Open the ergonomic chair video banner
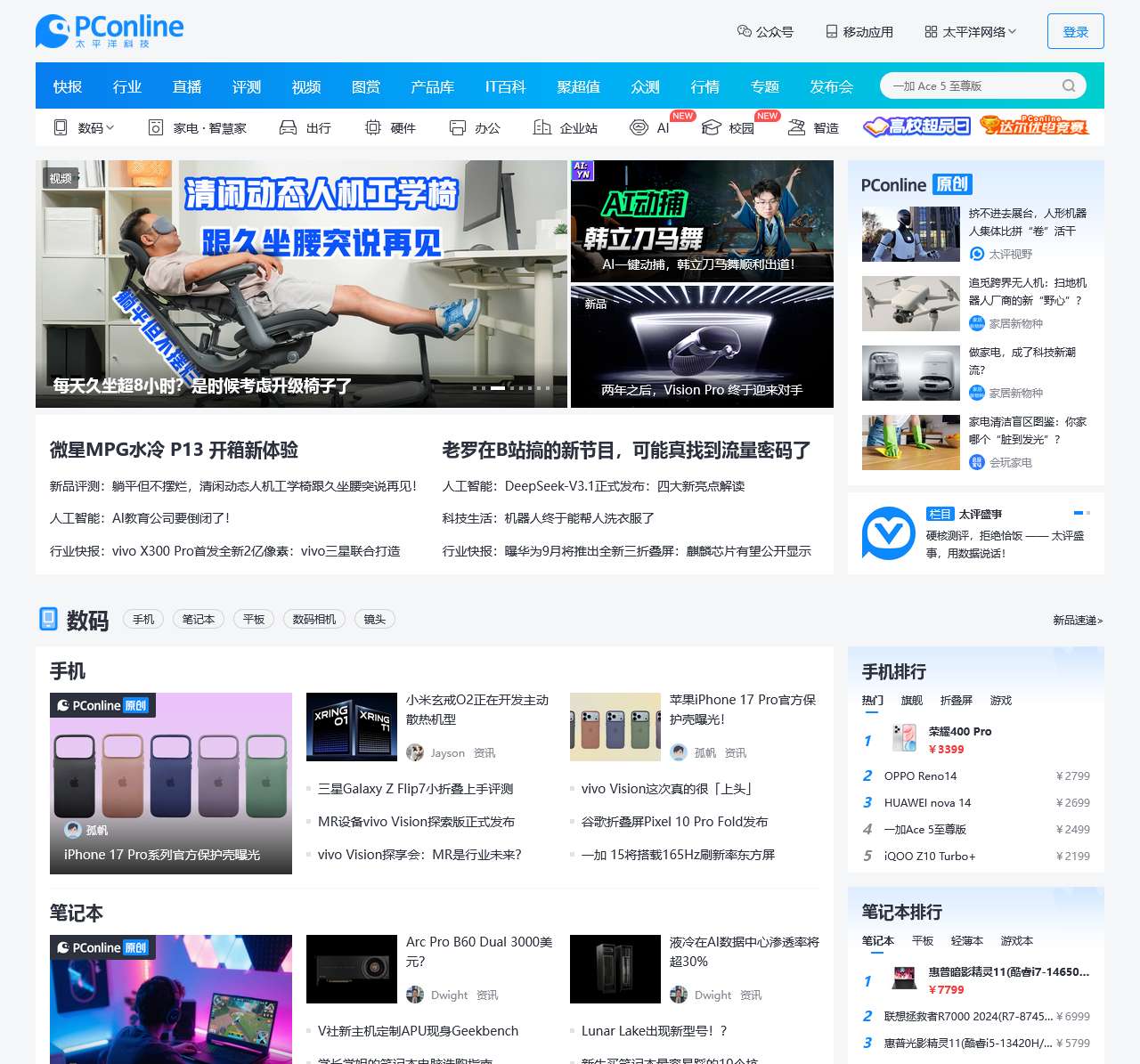This screenshot has height=1064, width=1140. click(x=301, y=284)
